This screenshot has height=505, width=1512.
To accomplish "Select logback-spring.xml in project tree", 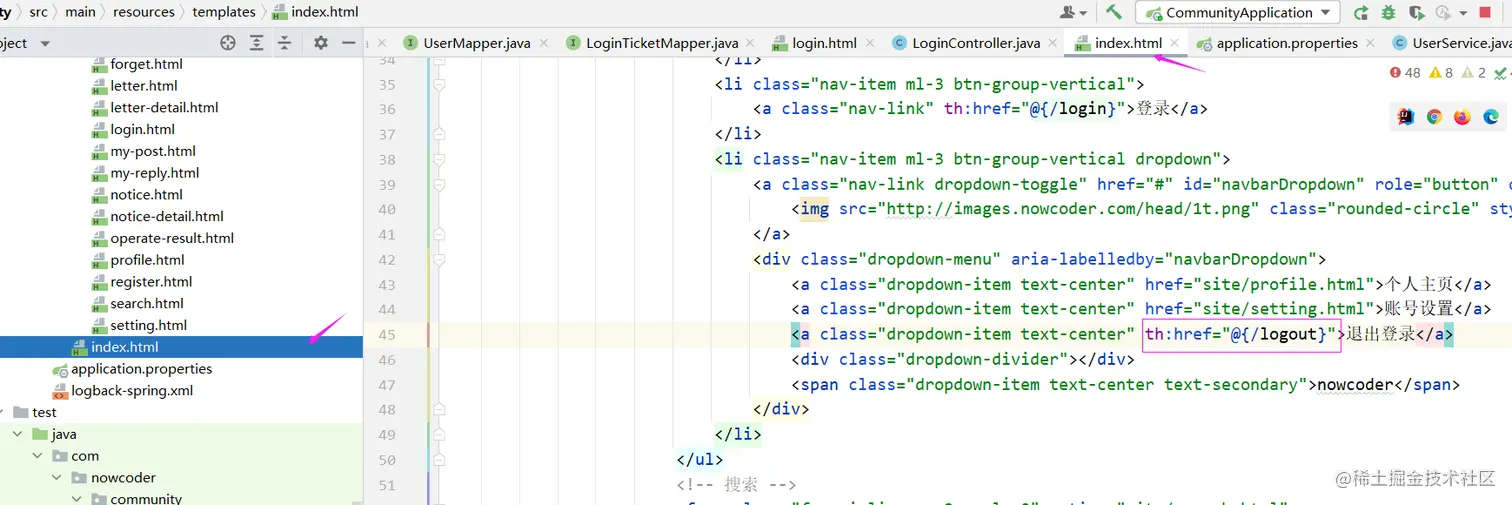I will [132, 391].
